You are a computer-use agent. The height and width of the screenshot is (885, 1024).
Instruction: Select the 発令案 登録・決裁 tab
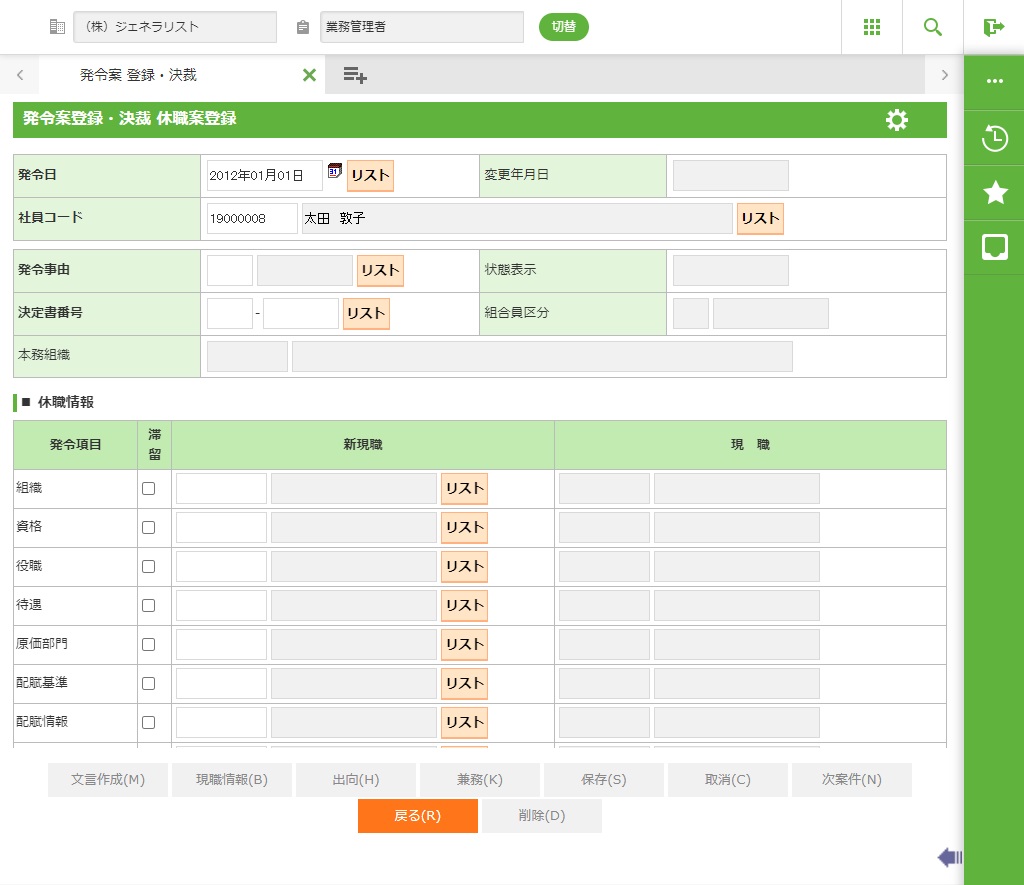tap(138, 75)
